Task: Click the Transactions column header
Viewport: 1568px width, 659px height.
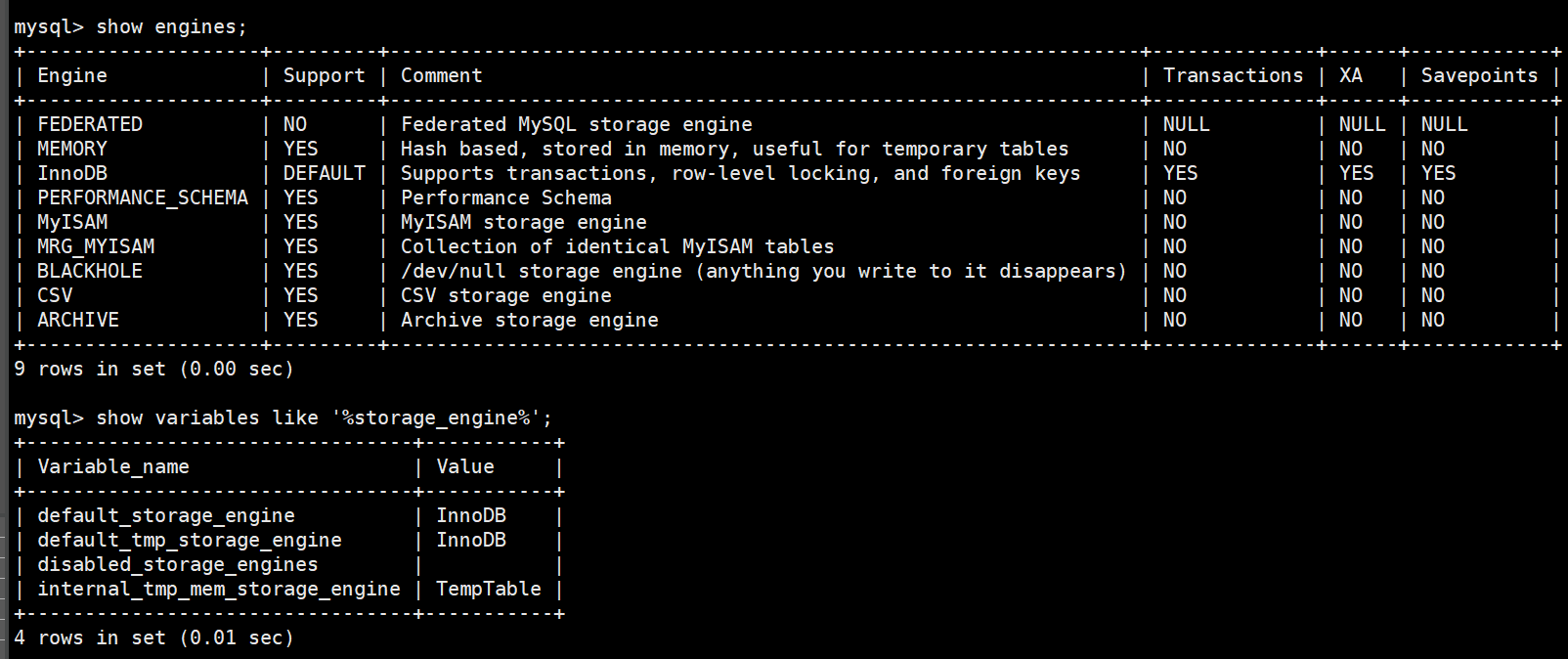Action: point(1233,76)
